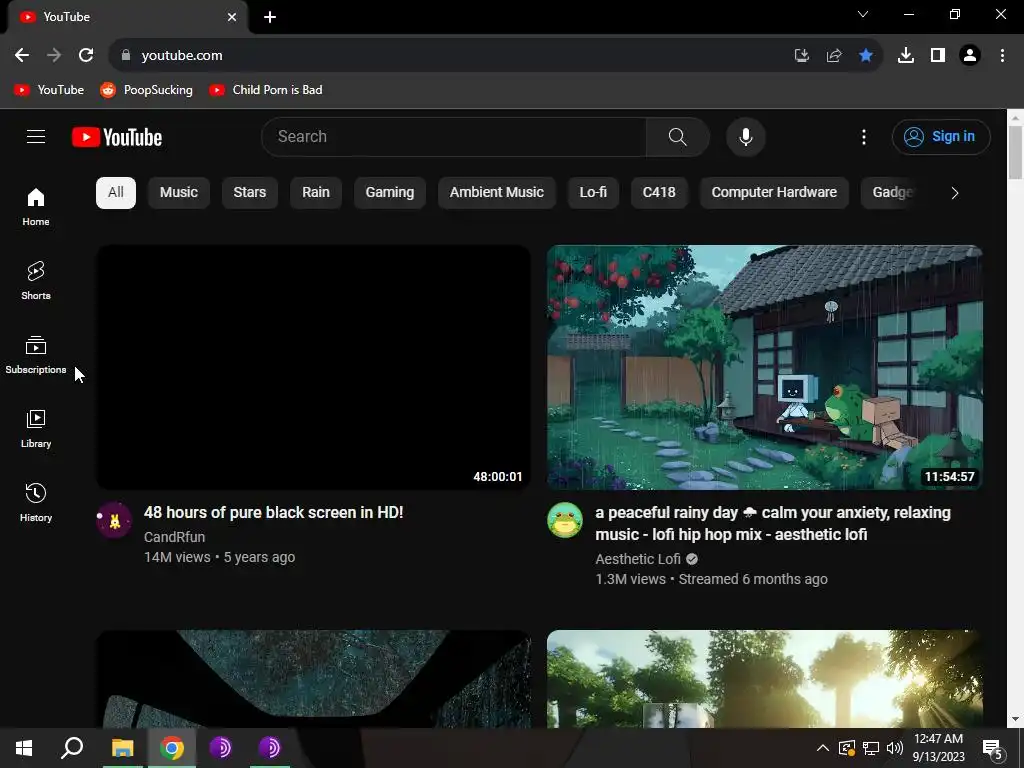
Task: Open Chrome's three-dot menu
Action: coord(1002,56)
